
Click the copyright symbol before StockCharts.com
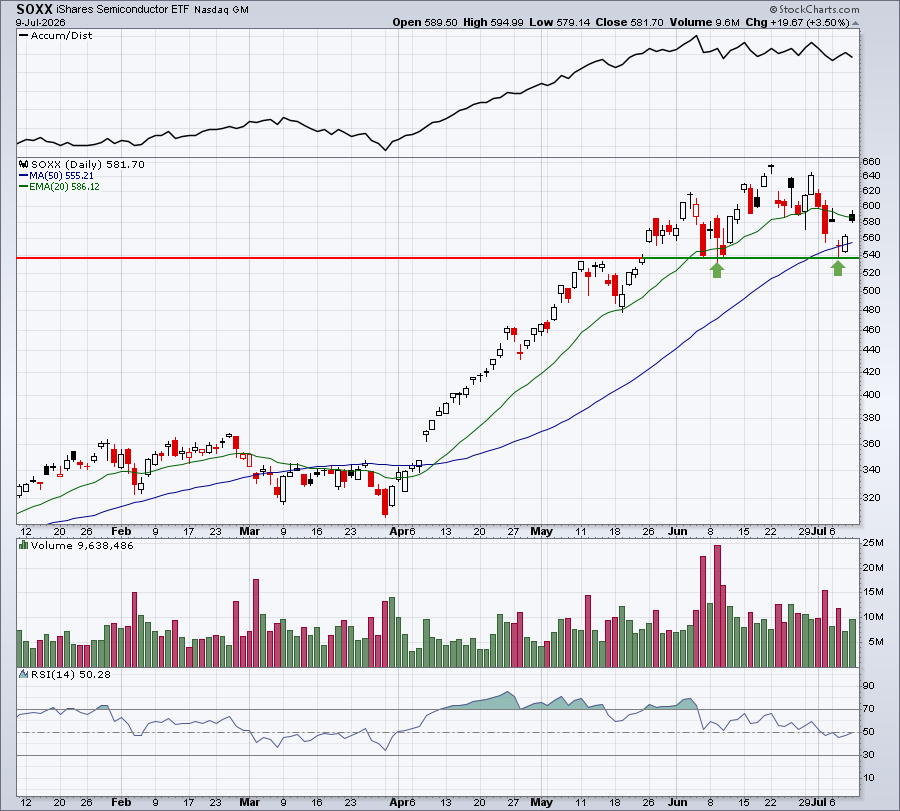(773, 10)
